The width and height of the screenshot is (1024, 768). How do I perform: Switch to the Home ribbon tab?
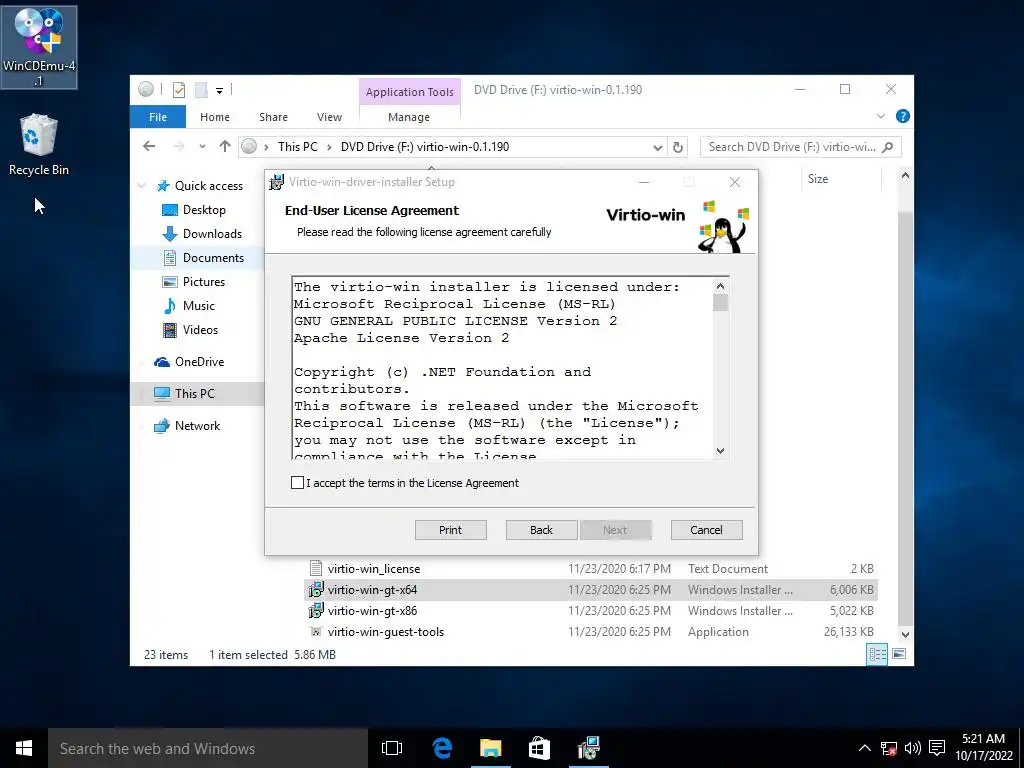coord(215,117)
